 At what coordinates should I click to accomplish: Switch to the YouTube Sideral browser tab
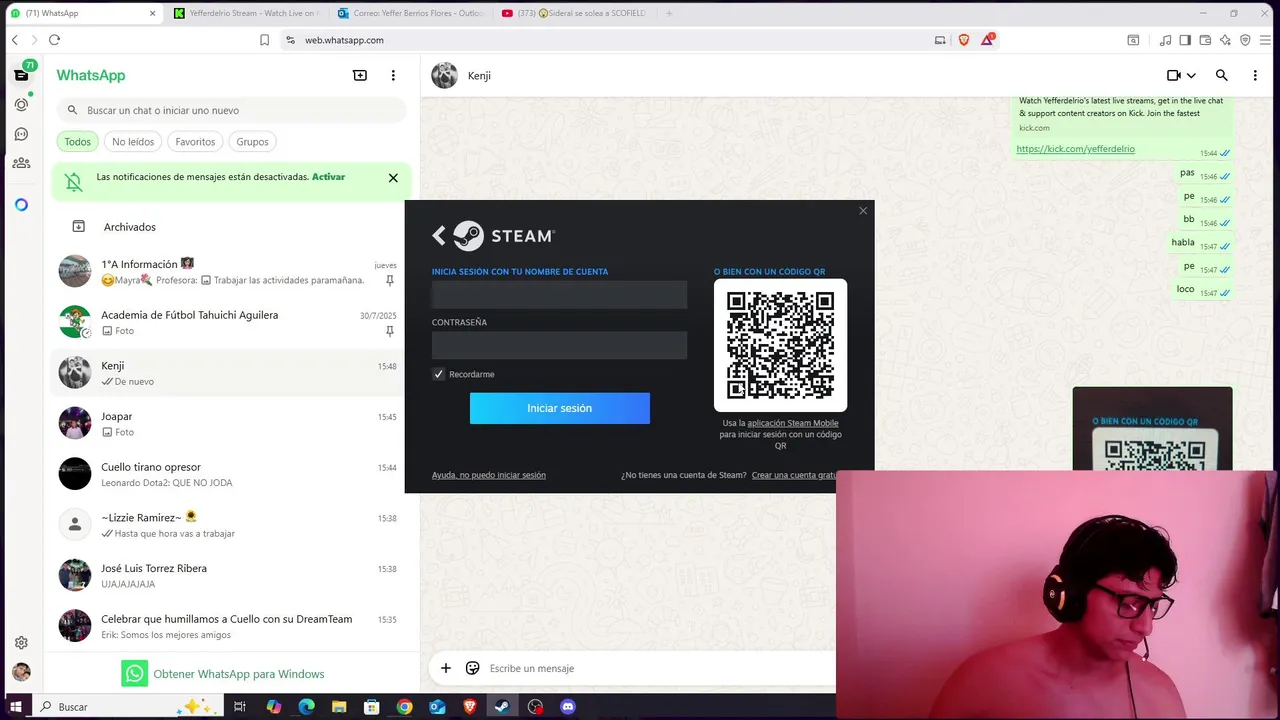[573, 13]
